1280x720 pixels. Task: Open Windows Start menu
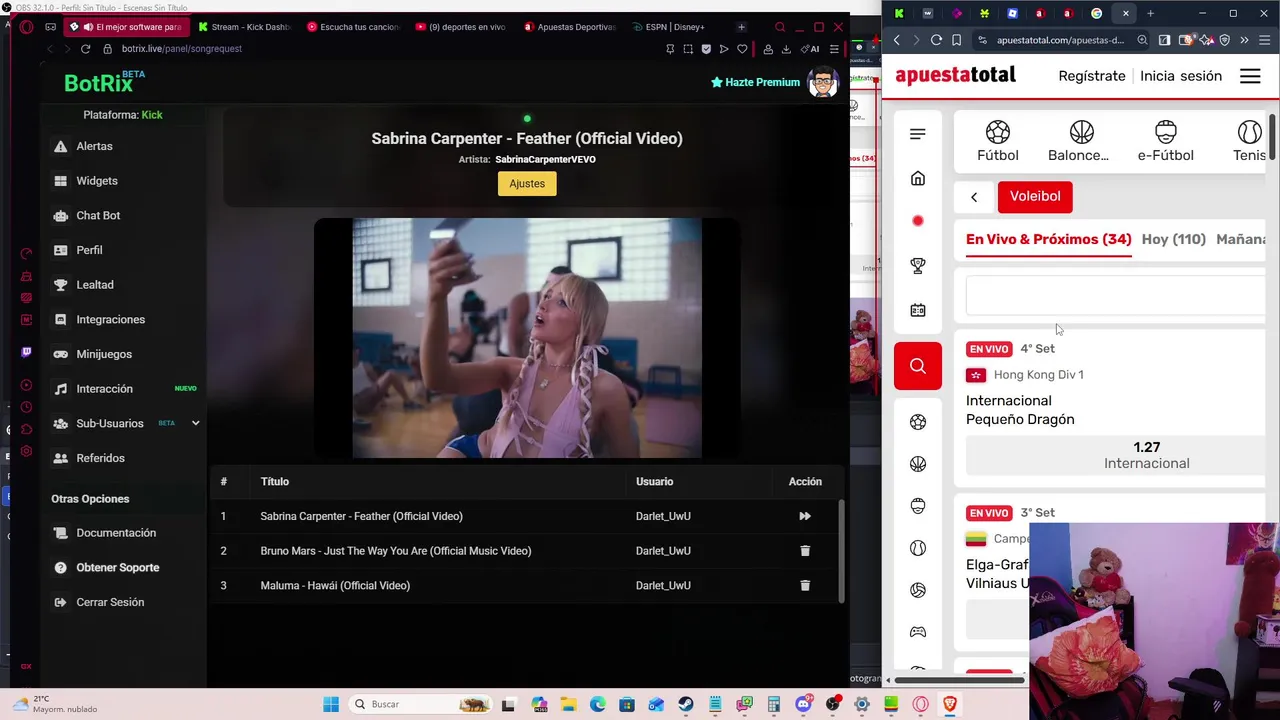coord(331,704)
